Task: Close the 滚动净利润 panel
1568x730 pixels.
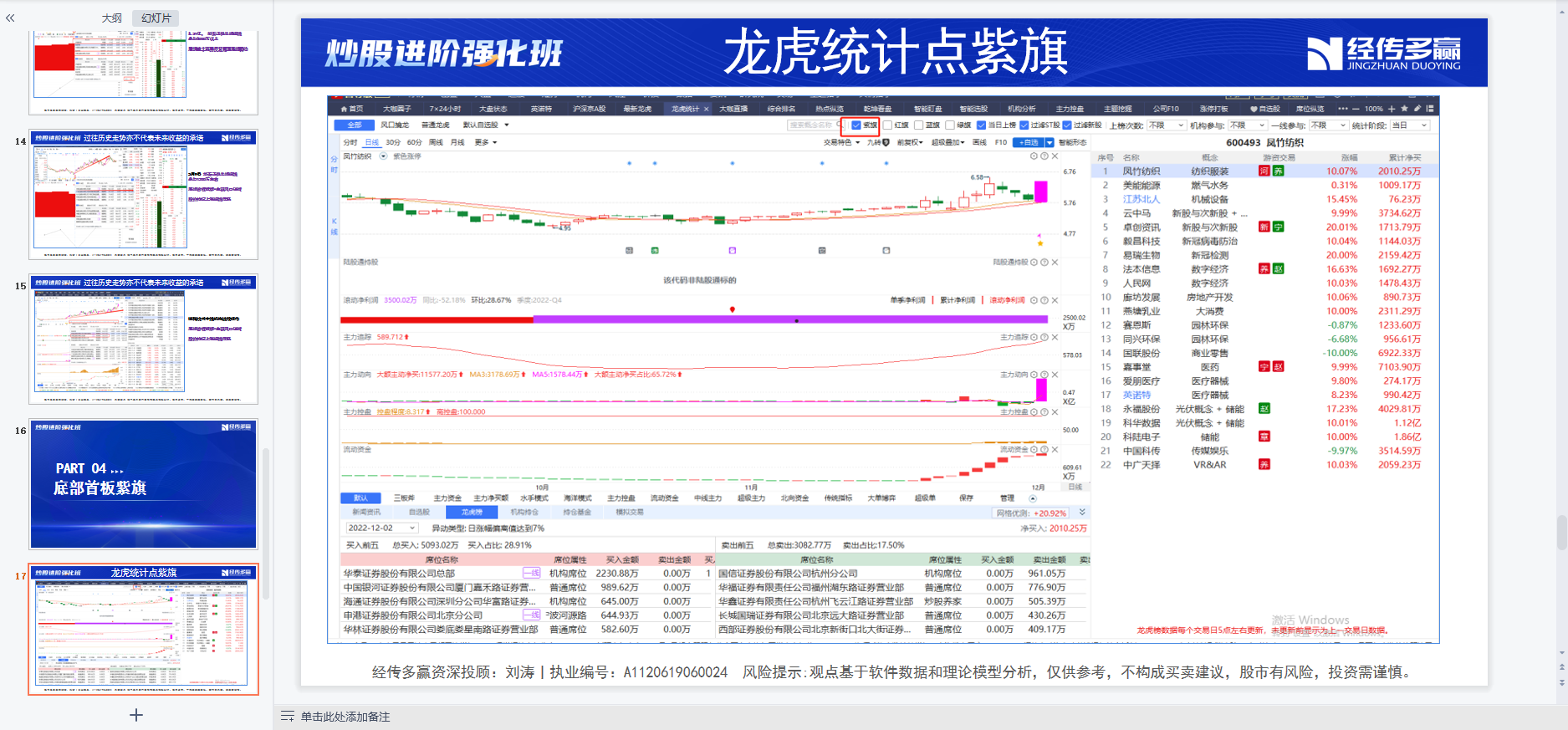Action: coord(1055,300)
